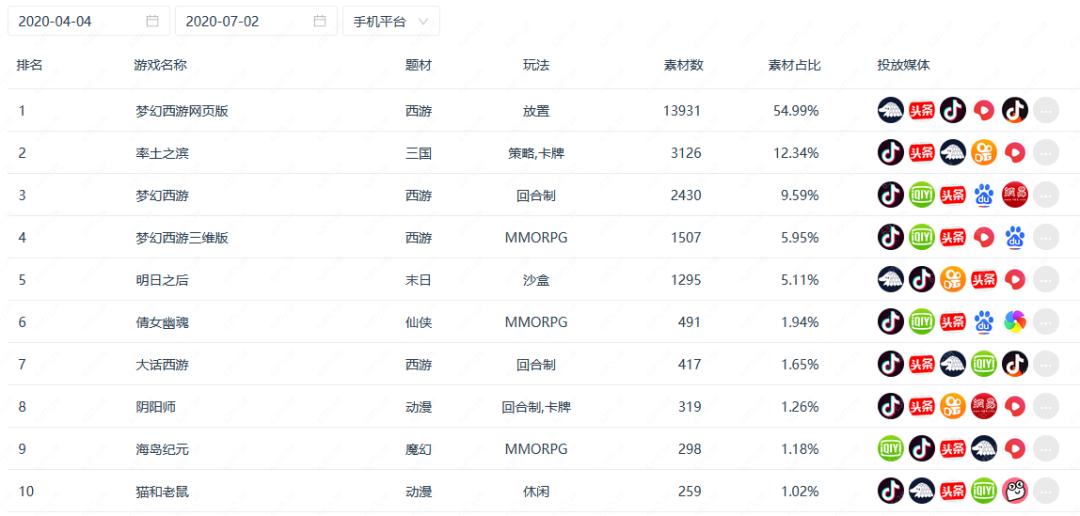Click the iQIYI icon in 大话西游 row
This screenshot has width=1080, height=516.
(x=985, y=364)
